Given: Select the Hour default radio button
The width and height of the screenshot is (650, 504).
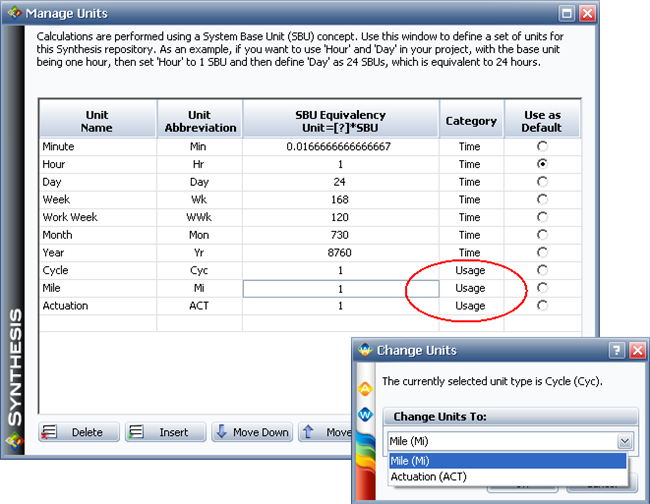Looking at the screenshot, I should (542, 163).
